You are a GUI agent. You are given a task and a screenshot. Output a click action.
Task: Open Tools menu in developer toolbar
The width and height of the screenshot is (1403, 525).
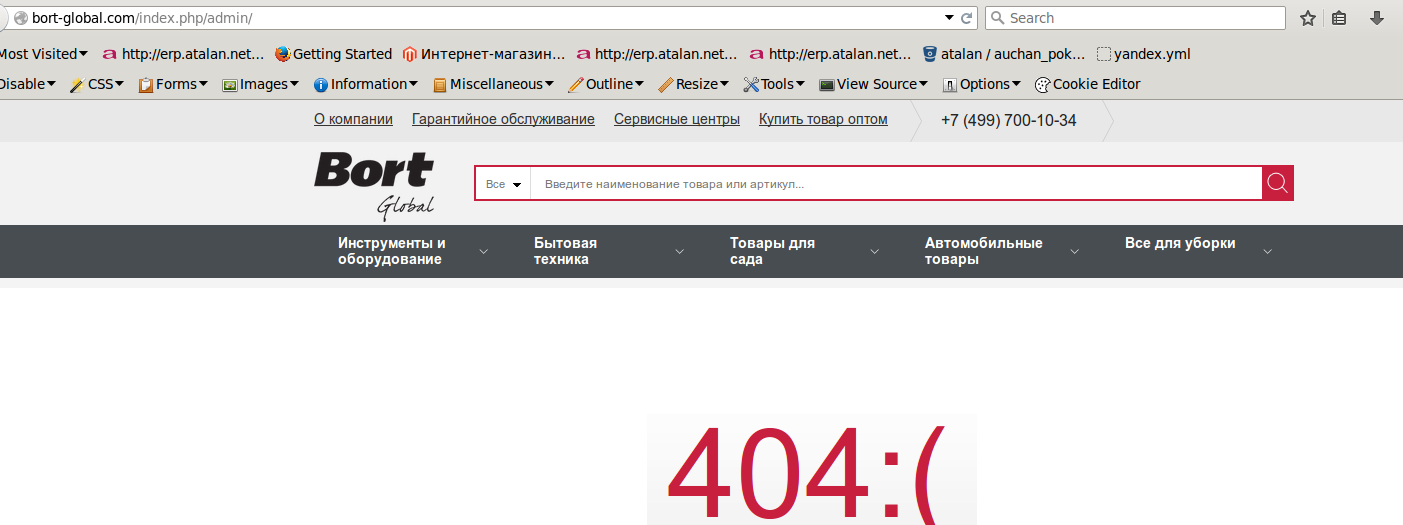coord(775,84)
